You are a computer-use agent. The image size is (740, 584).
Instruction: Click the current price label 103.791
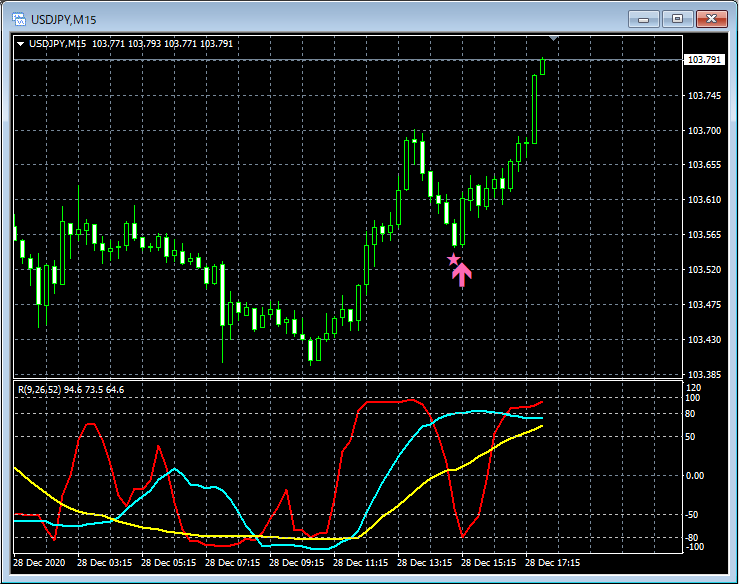(704, 60)
